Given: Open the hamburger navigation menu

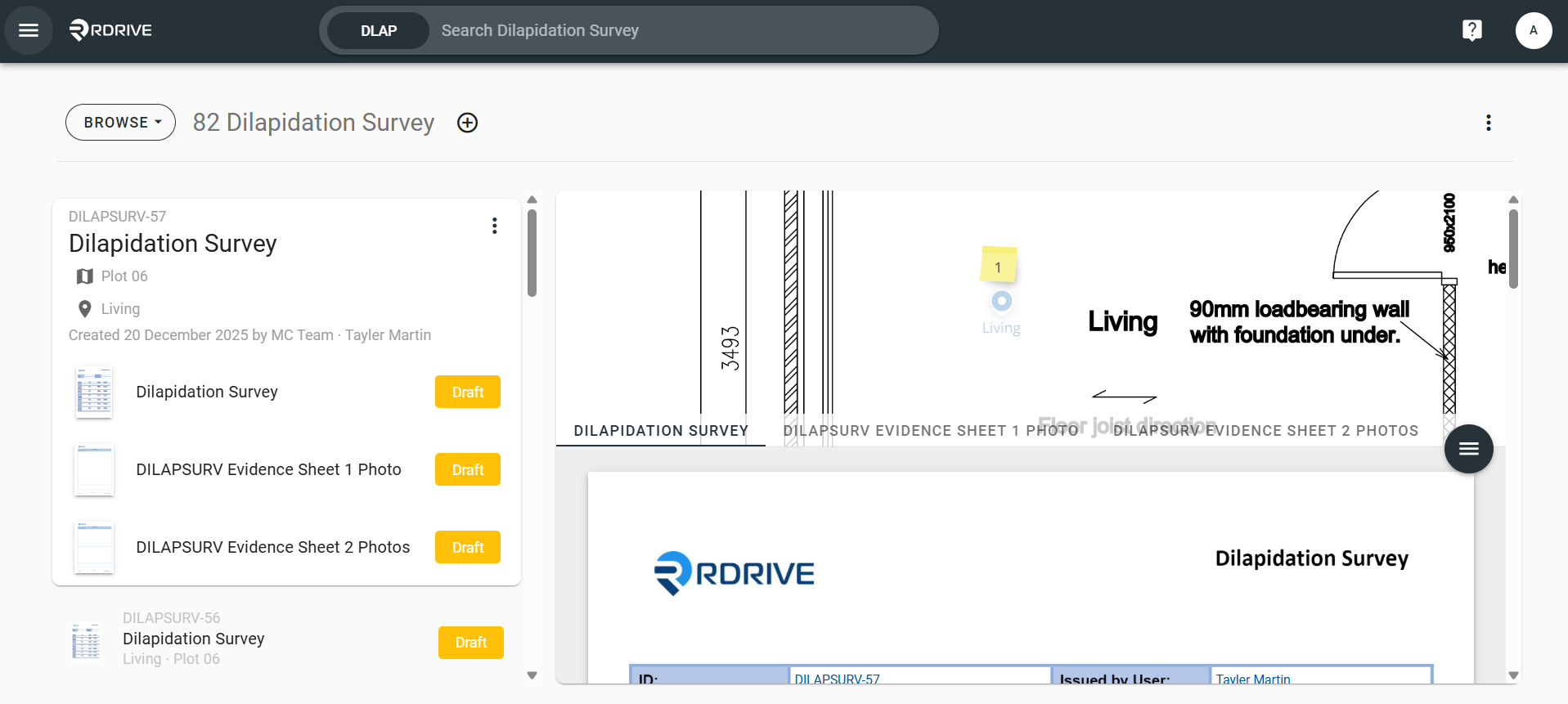Looking at the screenshot, I should [x=29, y=30].
